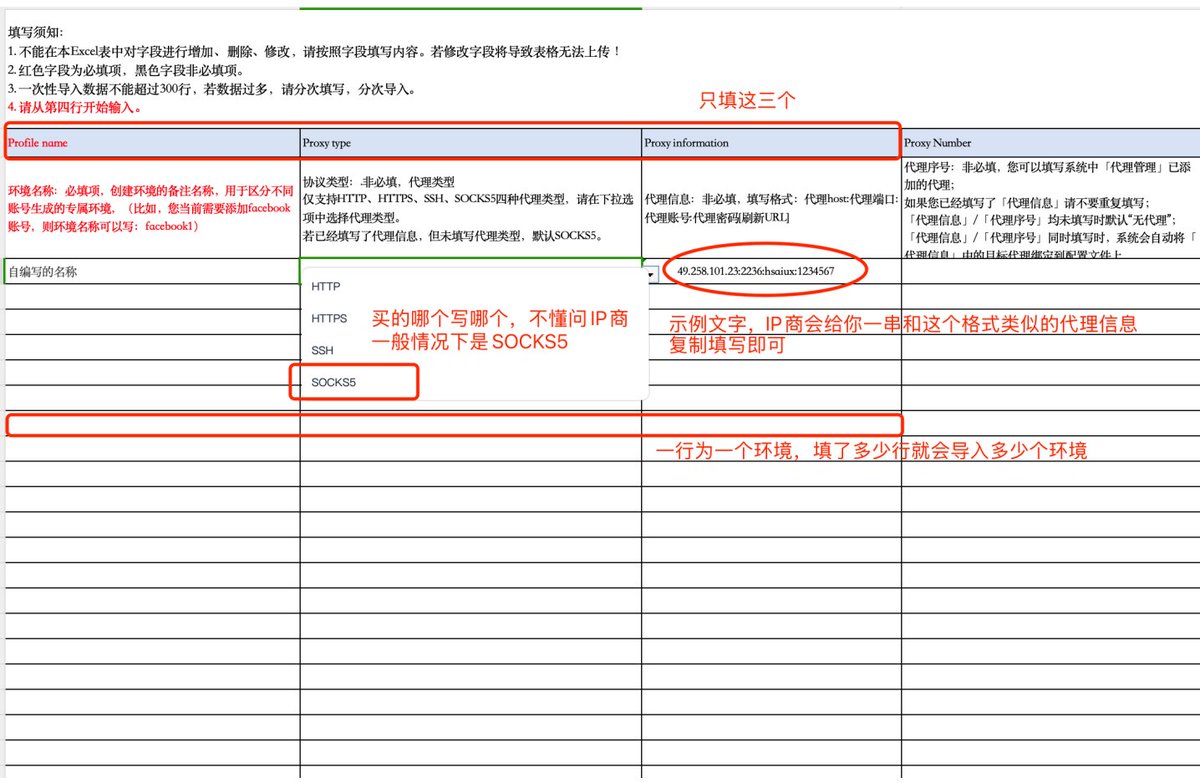1200x783 pixels.
Task: Select the 'Profile name' header cell
Action: (152, 143)
